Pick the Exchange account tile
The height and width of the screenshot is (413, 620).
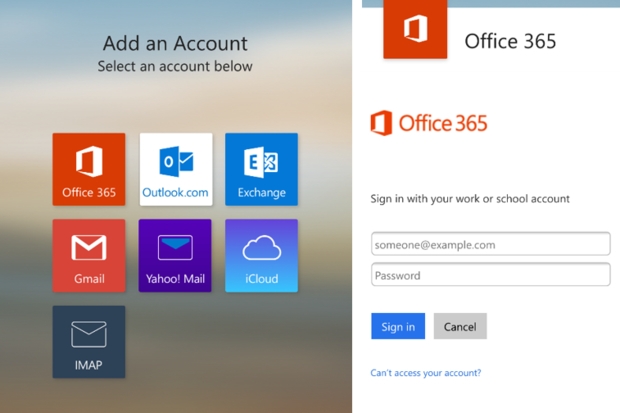click(x=261, y=169)
